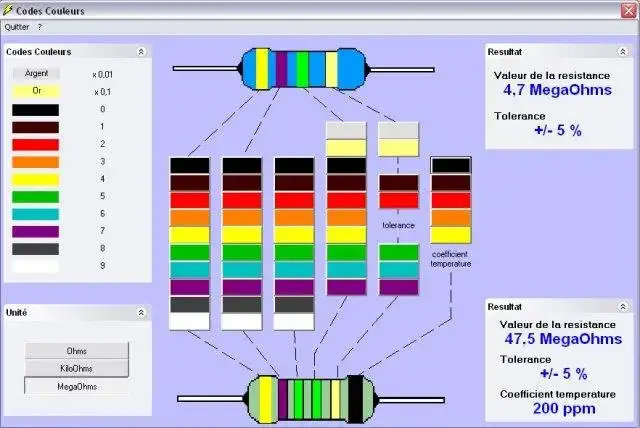Viewport: 640px width, 428px height.
Task: Open the ? help menu
Action: [40, 27]
